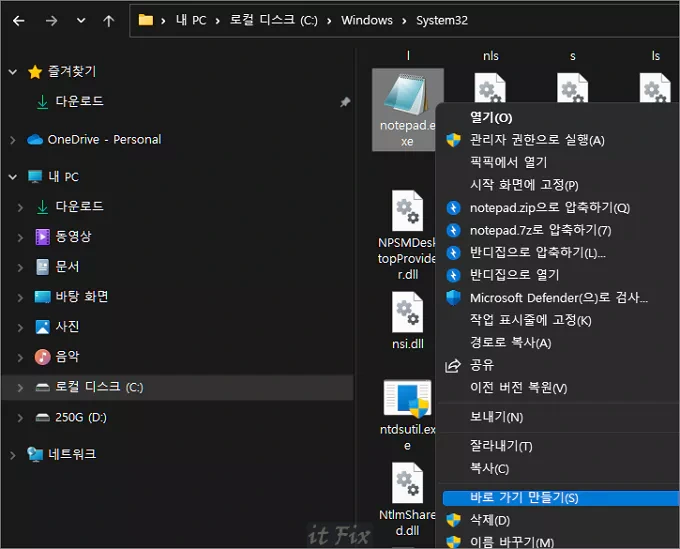Click the OneDrive cloud icon

[x=35, y=140]
